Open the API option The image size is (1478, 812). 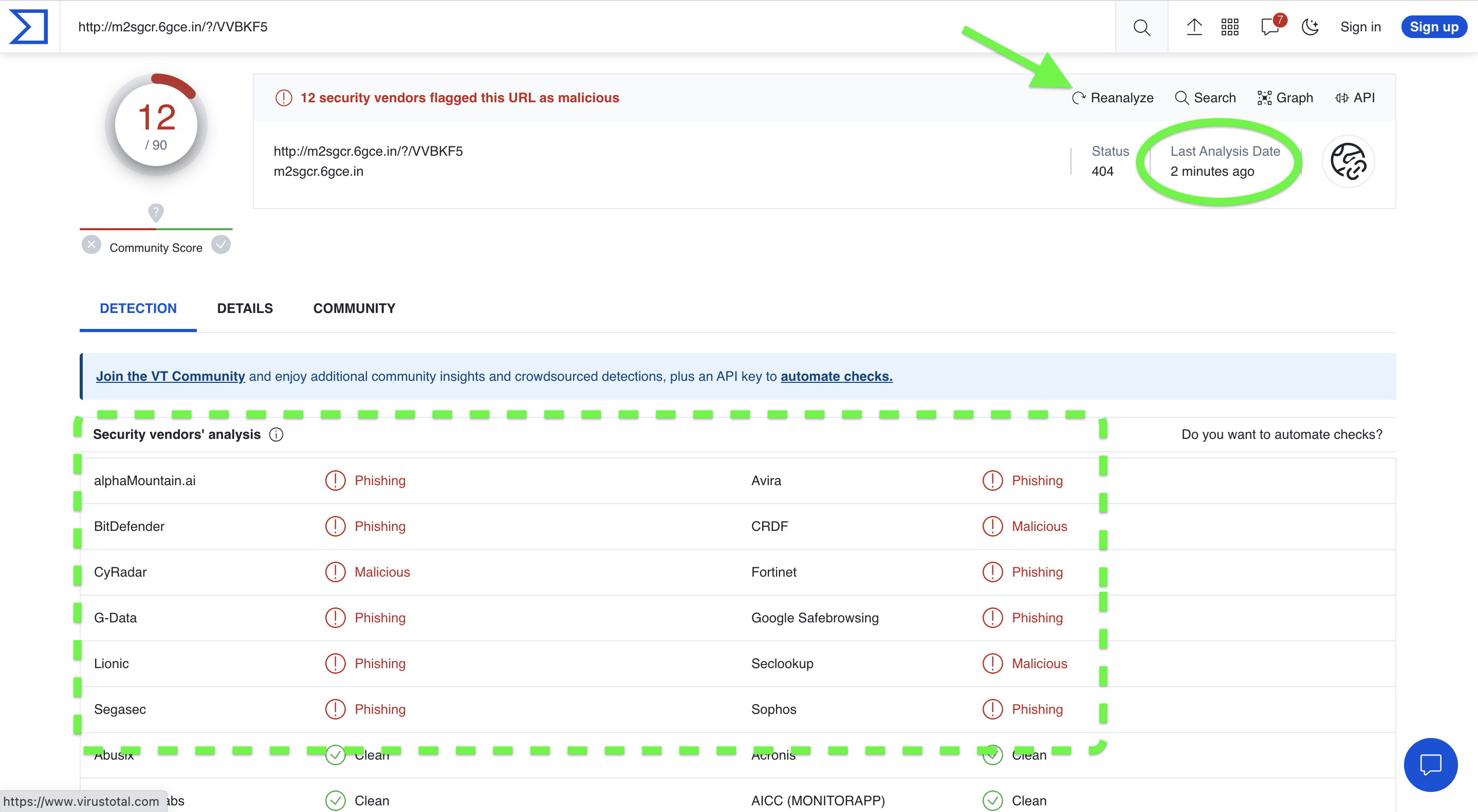(1355, 98)
